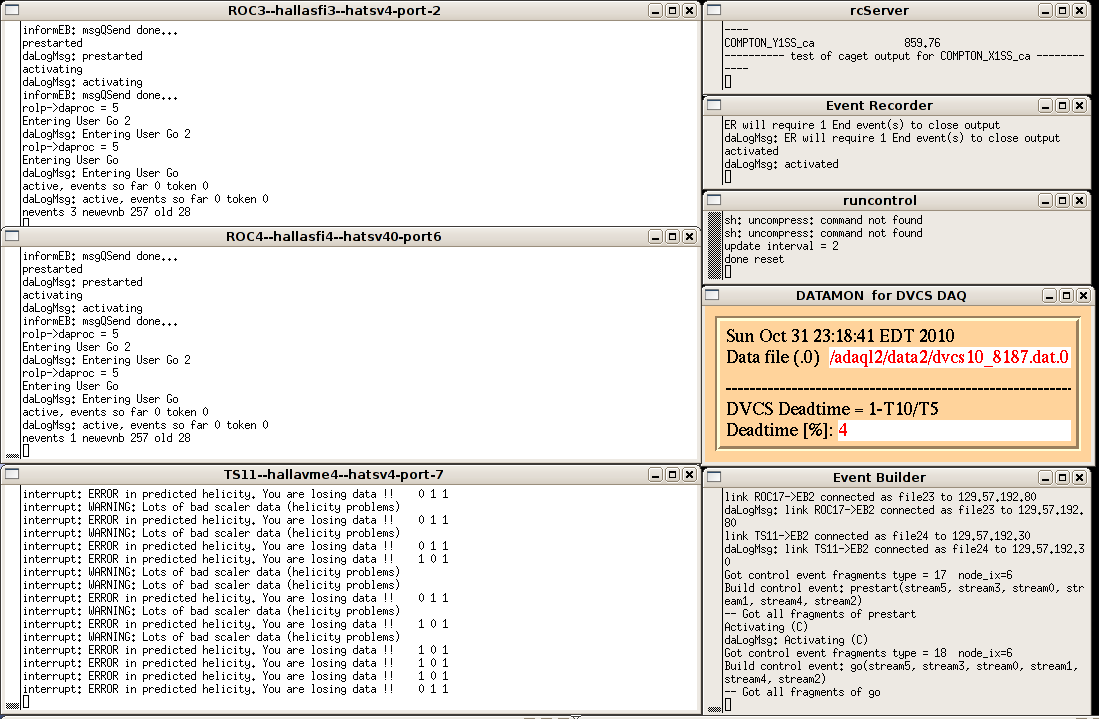Minimize the TS11--hallavme4 window
Screen dimensions: 1099x719
click(655, 474)
